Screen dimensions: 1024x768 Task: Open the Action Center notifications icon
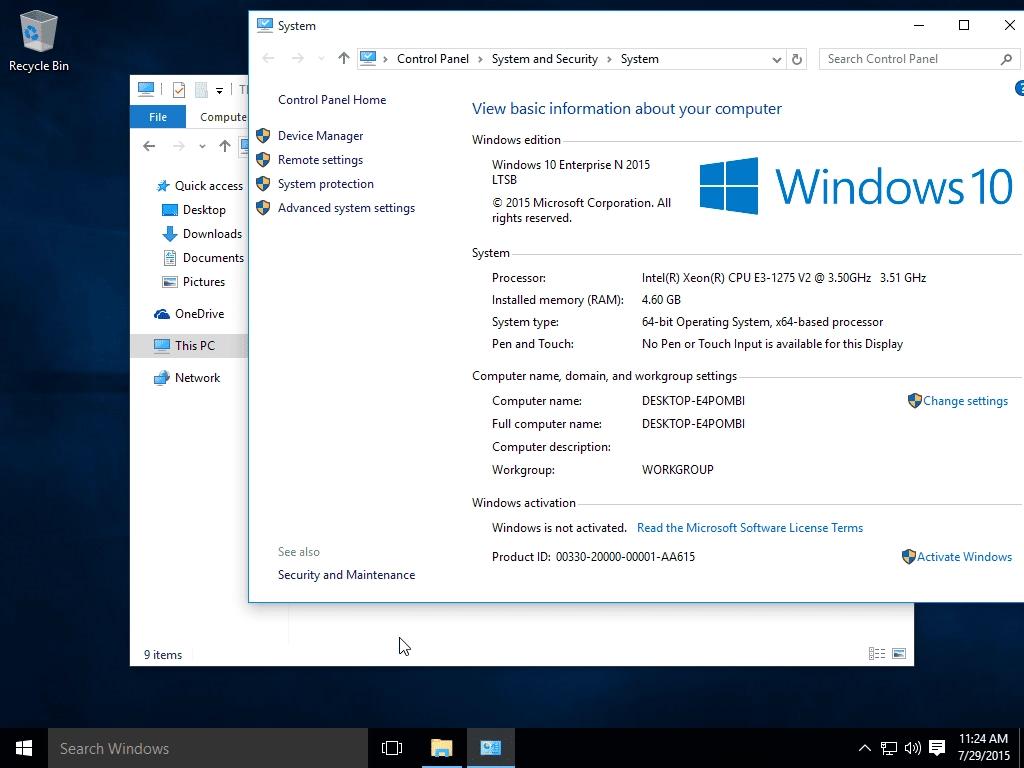tap(937, 748)
